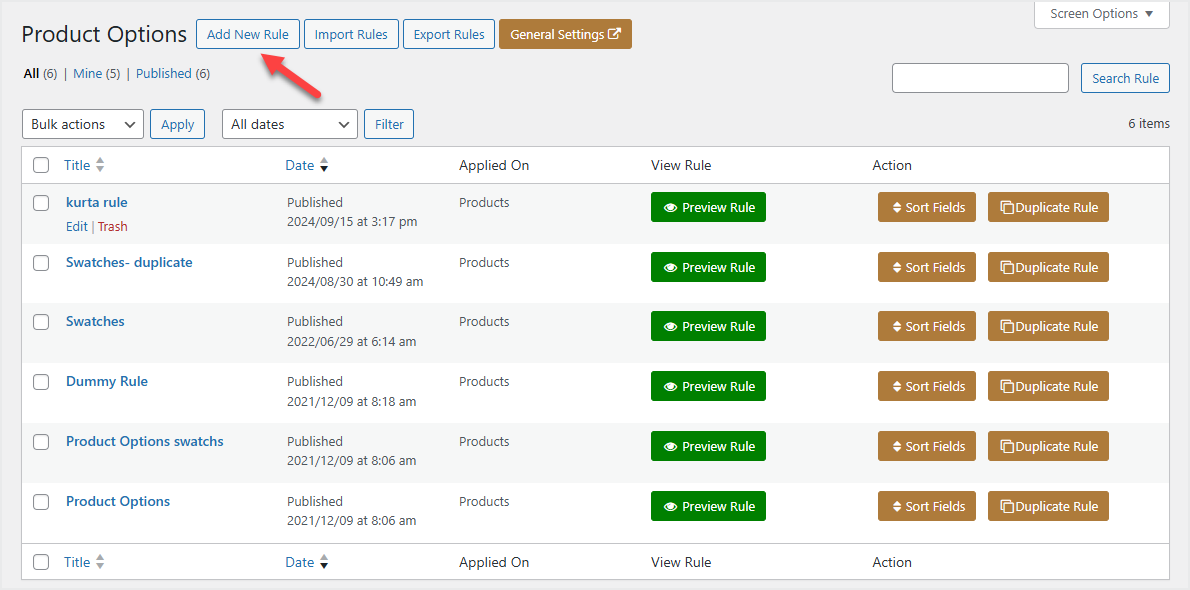
Task: Open General Settings external link
Action: (x=565, y=34)
